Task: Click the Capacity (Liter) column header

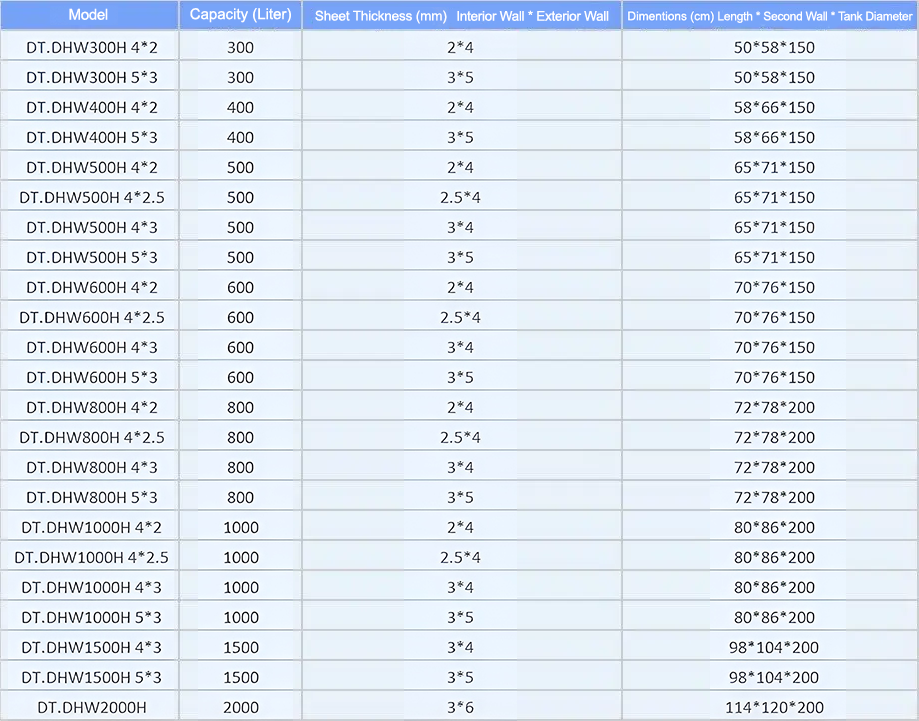Action: click(x=240, y=15)
